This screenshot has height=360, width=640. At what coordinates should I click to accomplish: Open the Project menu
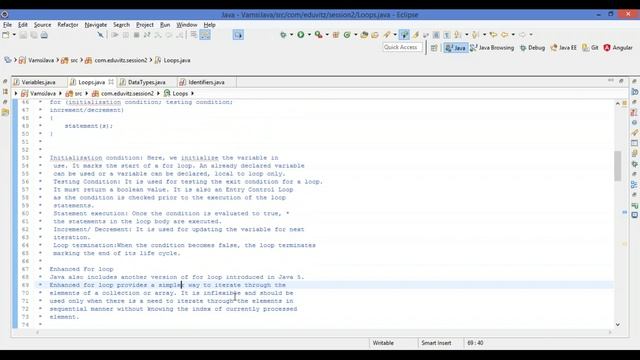pyautogui.click(x=145, y=25)
